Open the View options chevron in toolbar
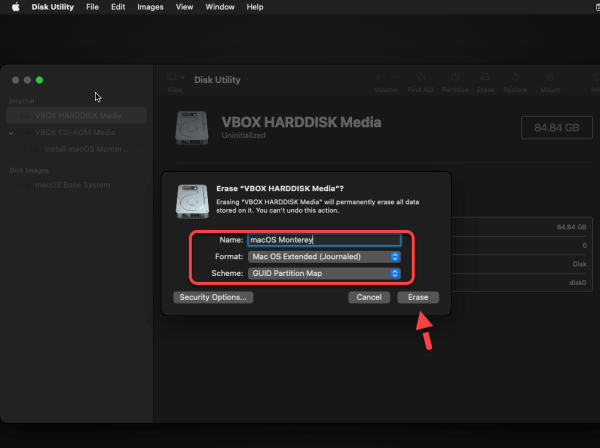 (183, 77)
